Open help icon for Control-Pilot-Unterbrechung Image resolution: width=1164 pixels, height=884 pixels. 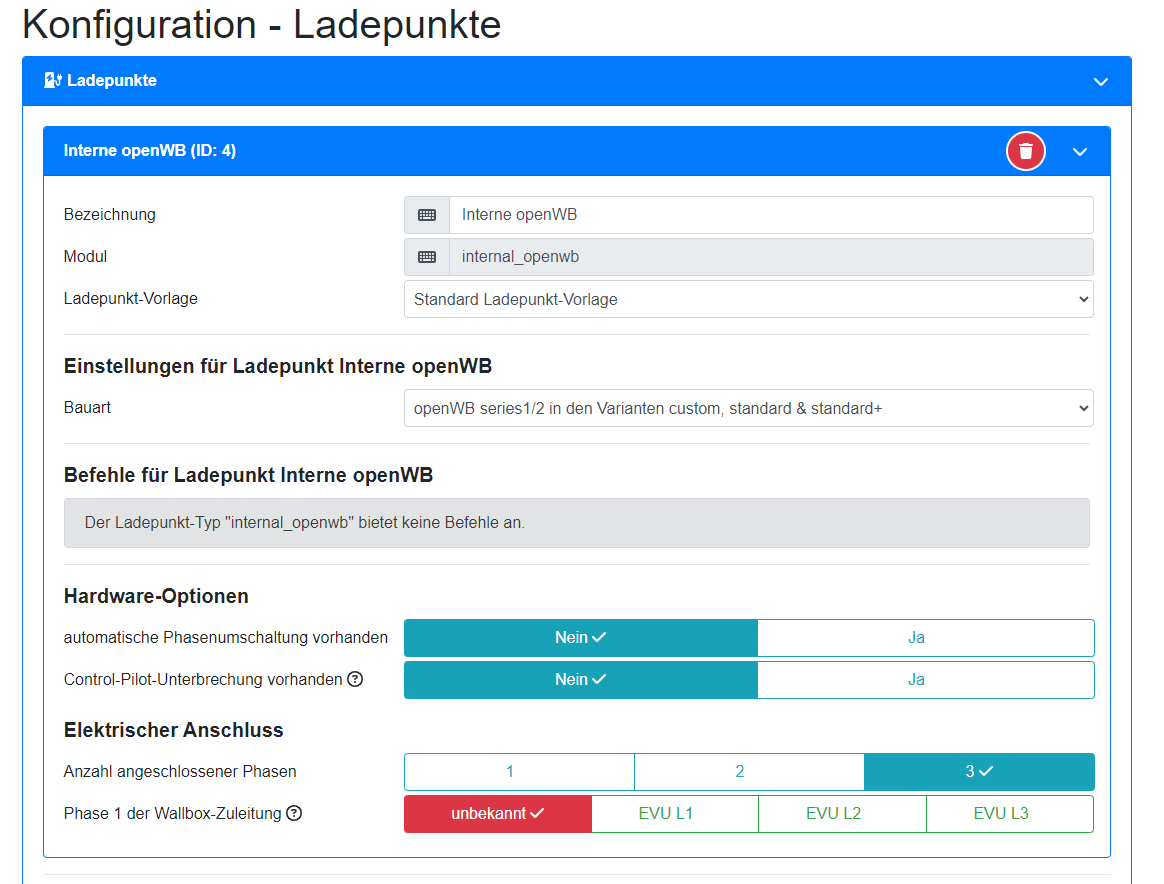pos(355,679)
